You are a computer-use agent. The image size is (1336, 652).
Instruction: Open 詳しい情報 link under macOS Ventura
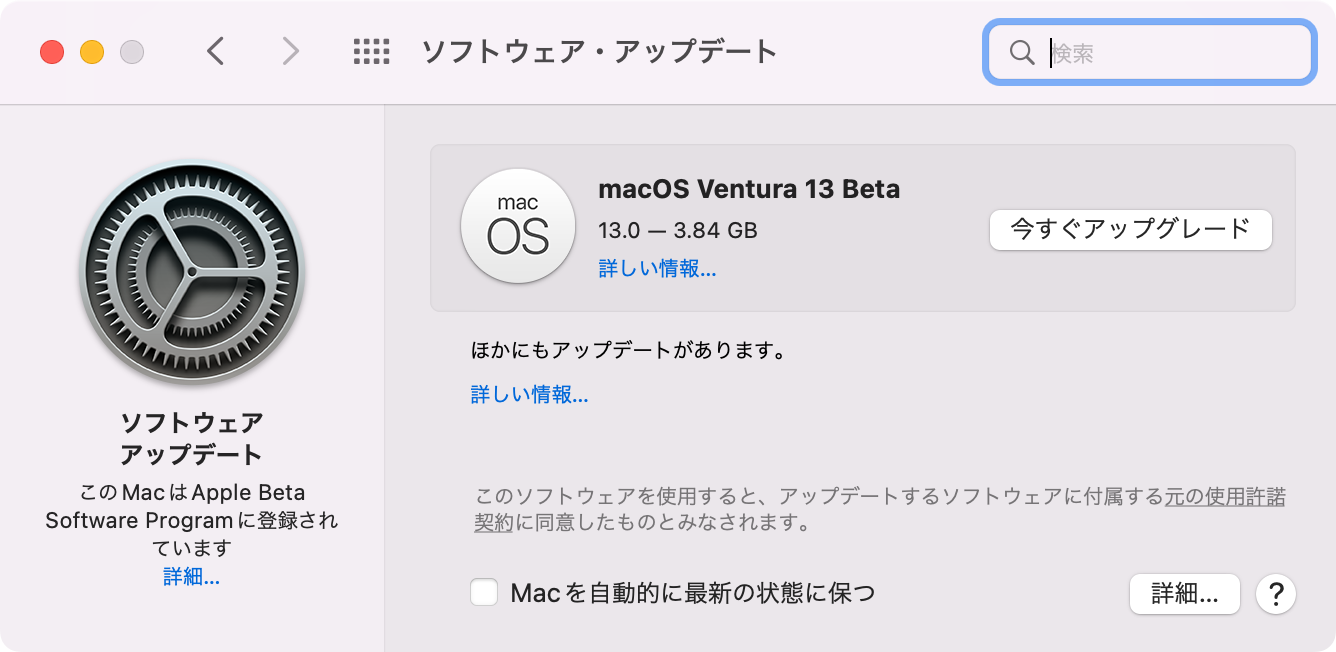click(x=657, y=268)
